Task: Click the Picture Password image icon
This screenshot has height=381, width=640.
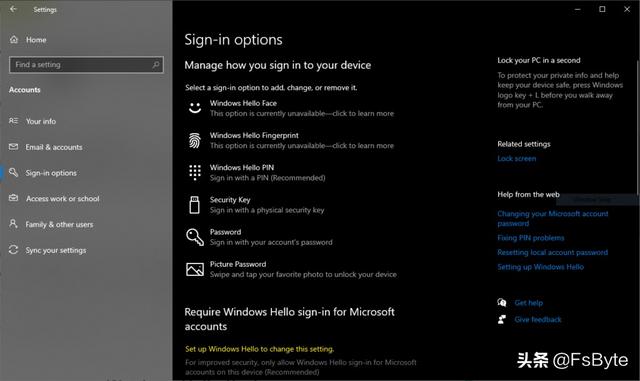Action: pyautogui.click(x=195, y=269)
